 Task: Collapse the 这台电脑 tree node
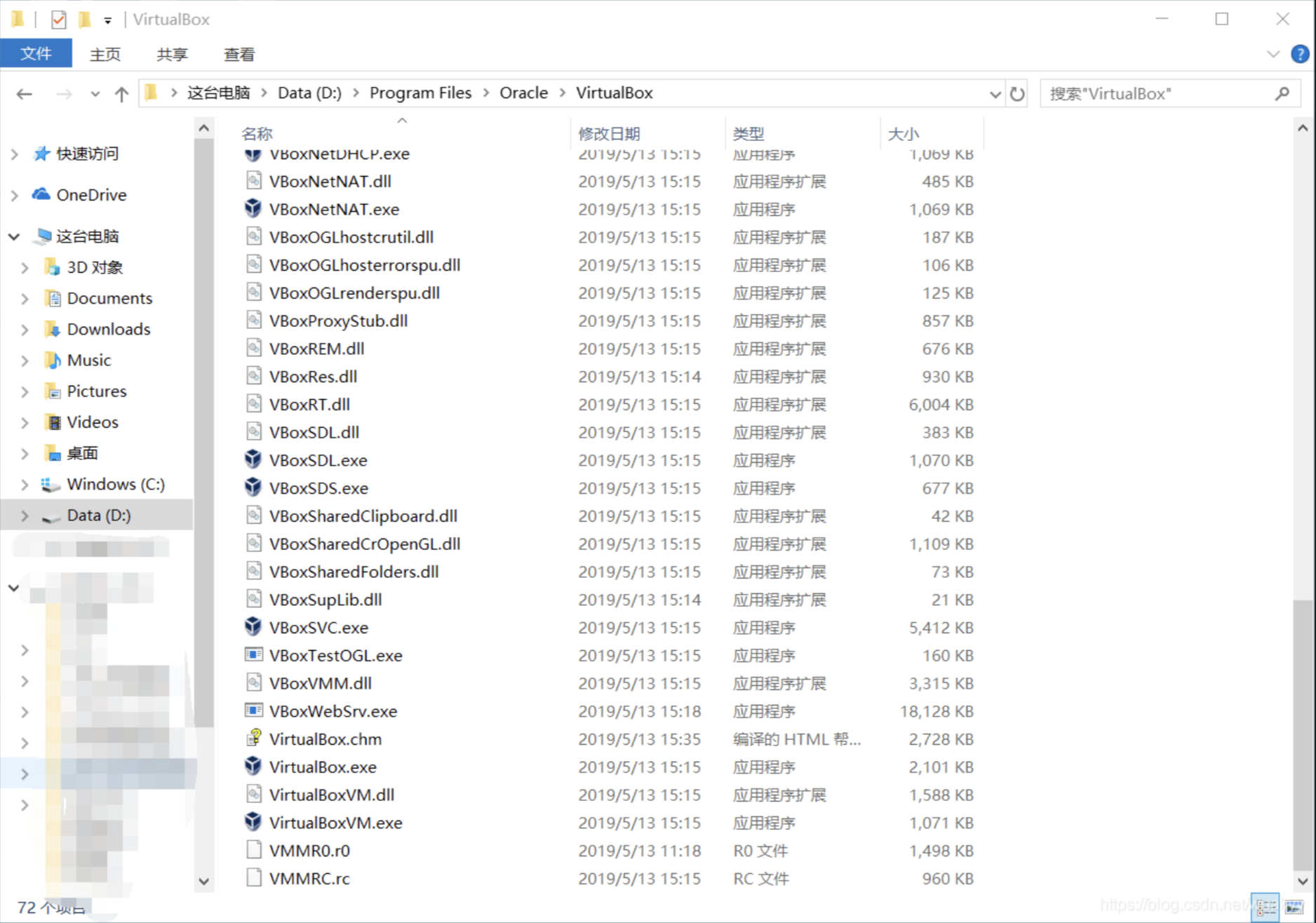pyautogui.click(x=14, y=236)
